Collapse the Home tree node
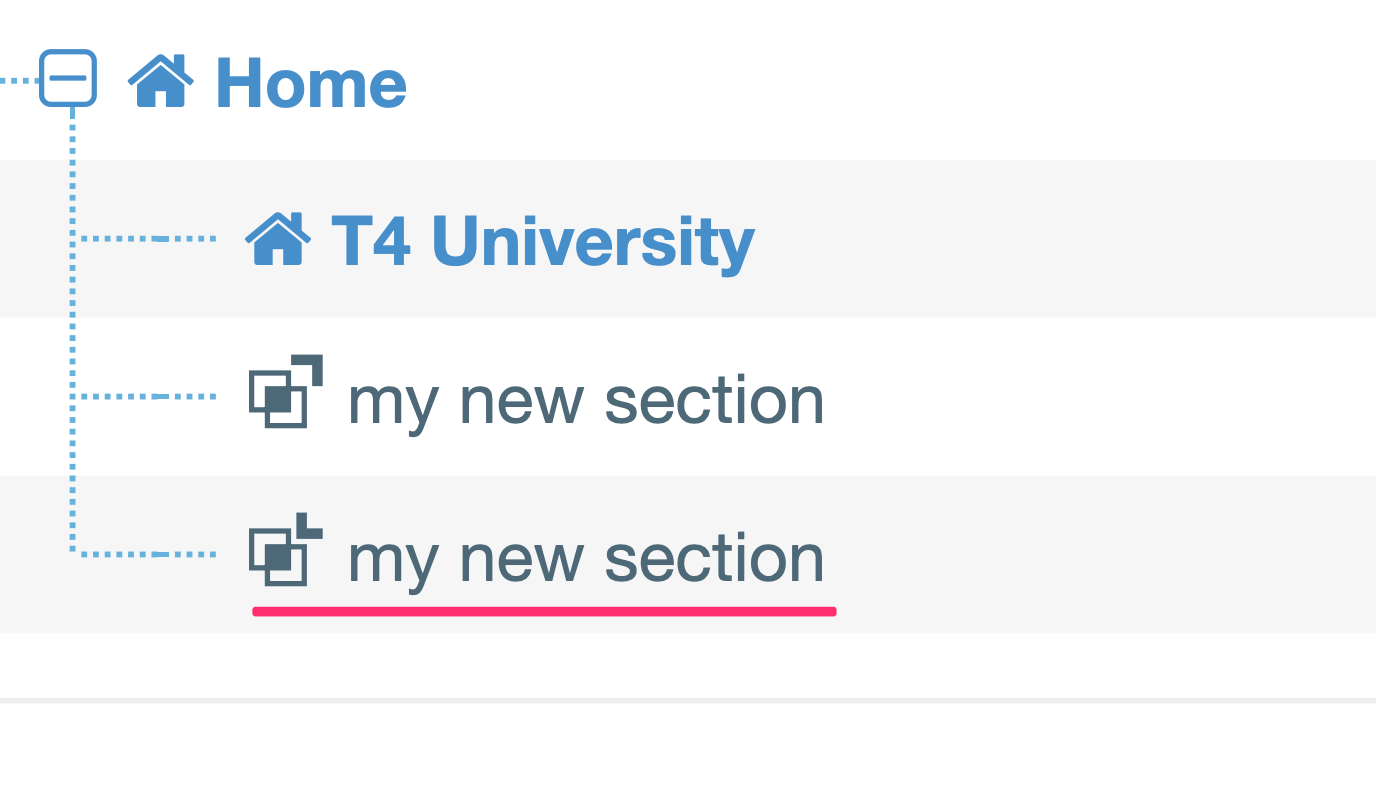The width and height of the screenshot is (1376, 806). (68, 78)
